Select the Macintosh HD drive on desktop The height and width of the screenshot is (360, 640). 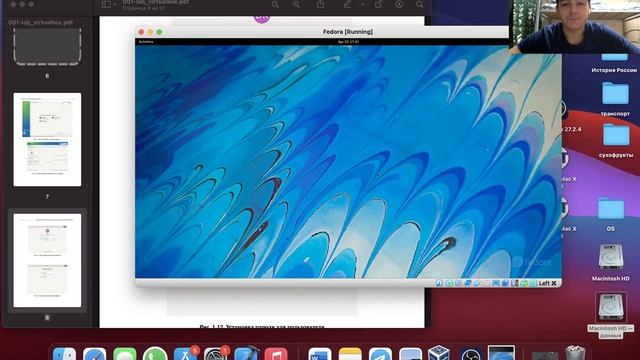tap(611, 256)
